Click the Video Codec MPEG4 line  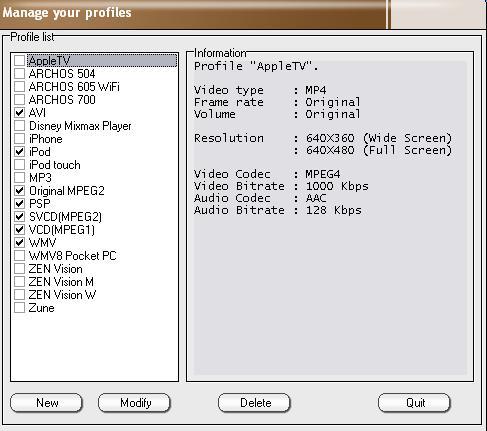(267, 174)
